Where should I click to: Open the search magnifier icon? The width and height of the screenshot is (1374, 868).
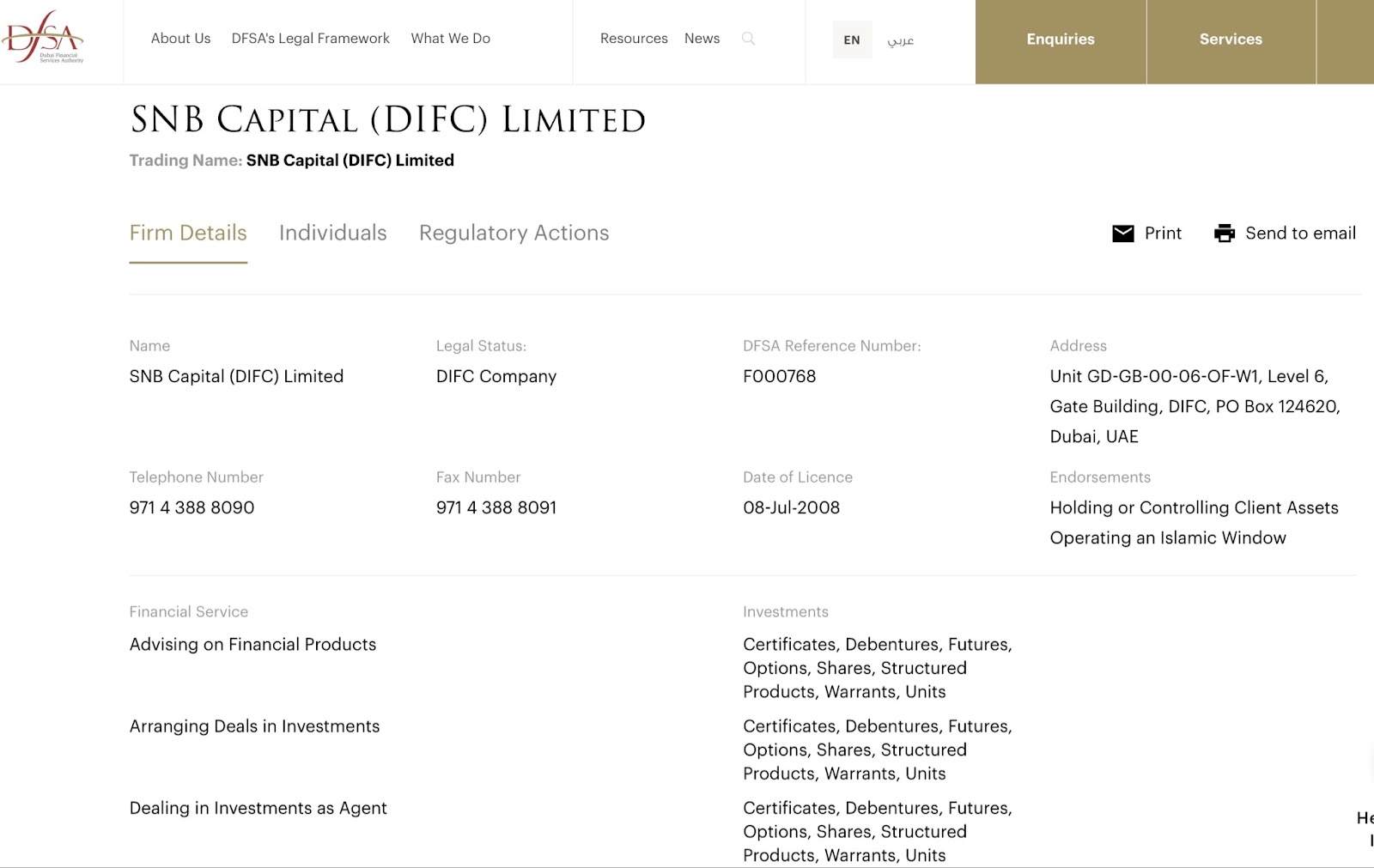tap(748, 39)
